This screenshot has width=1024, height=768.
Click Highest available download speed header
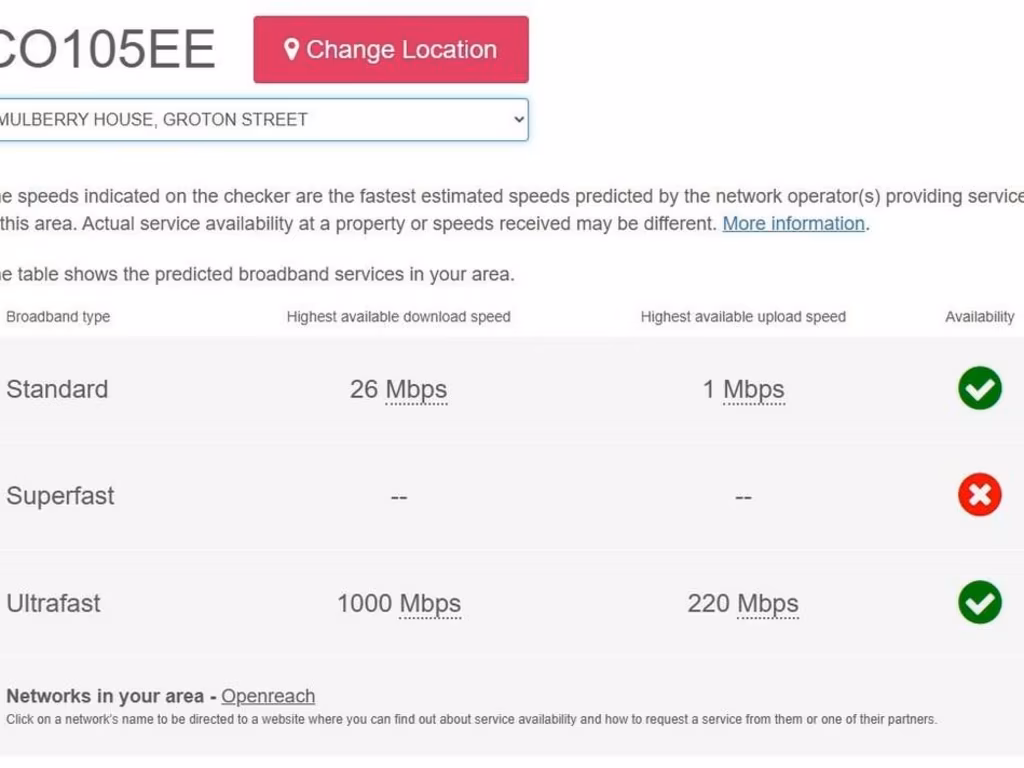pyautogui.click(x=398, y=317)
